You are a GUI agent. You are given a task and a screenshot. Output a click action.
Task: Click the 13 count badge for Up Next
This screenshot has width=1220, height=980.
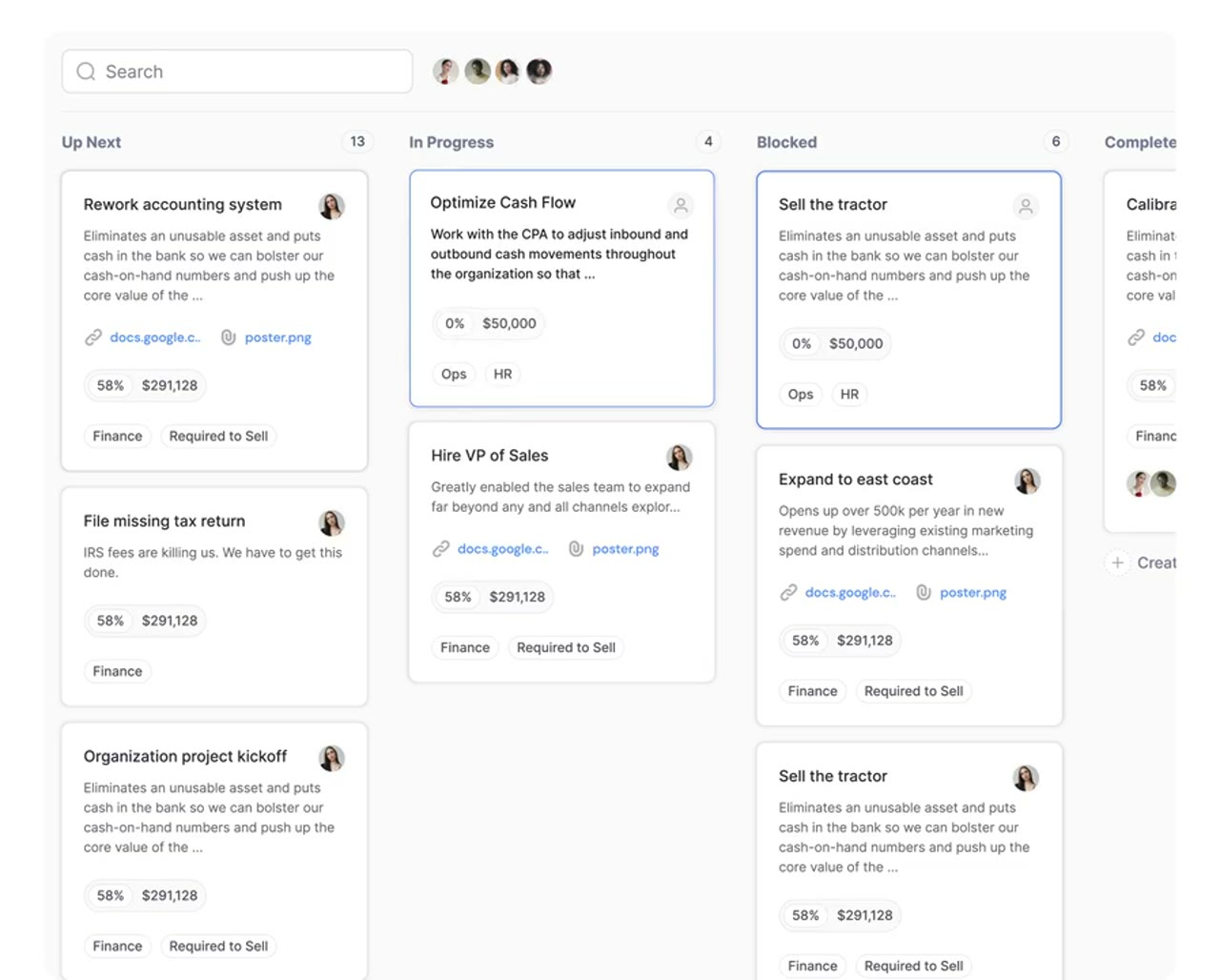357,141
